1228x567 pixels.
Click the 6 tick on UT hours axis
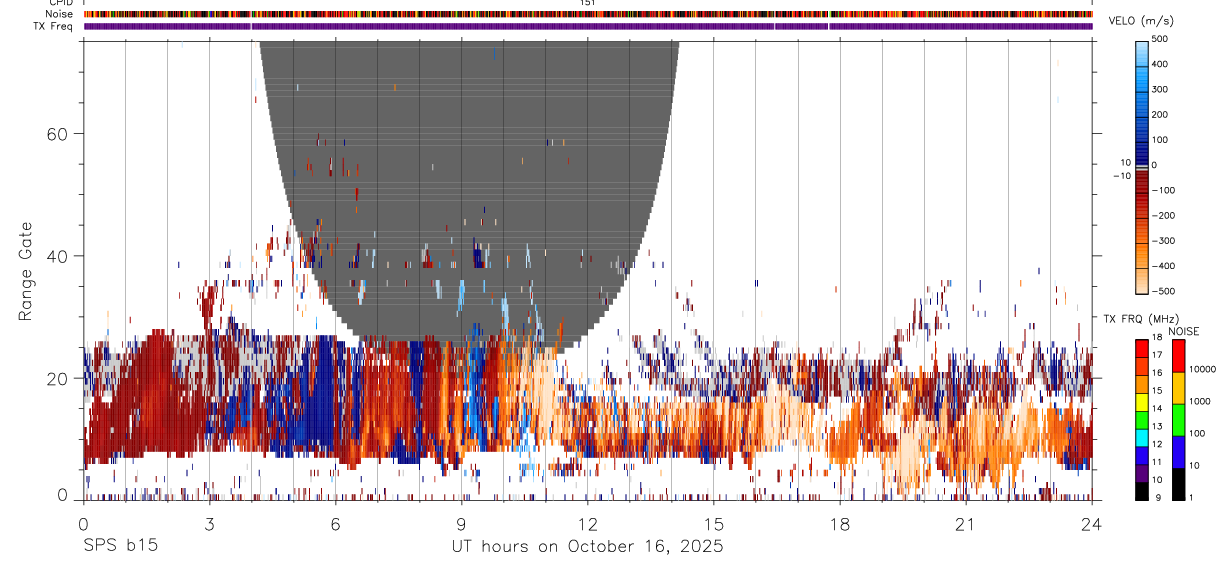(335, 523)
